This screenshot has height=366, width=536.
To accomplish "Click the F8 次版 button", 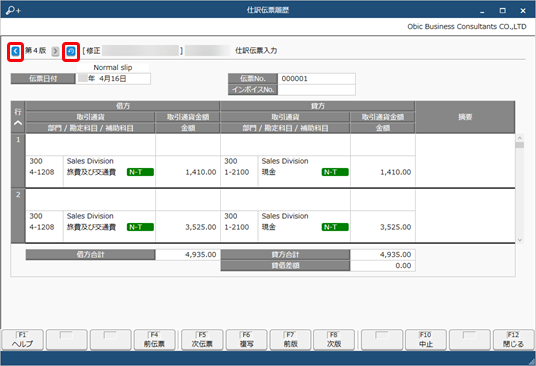I will 334,340.
